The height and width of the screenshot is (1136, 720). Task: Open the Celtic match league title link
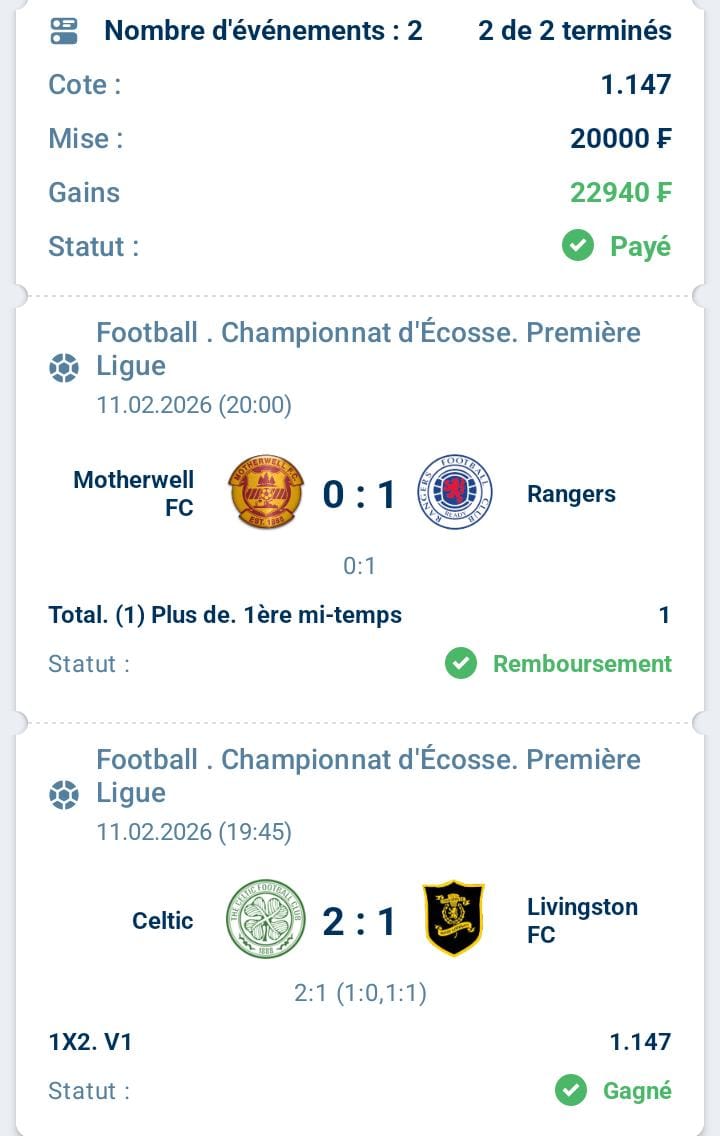point(368,776)
